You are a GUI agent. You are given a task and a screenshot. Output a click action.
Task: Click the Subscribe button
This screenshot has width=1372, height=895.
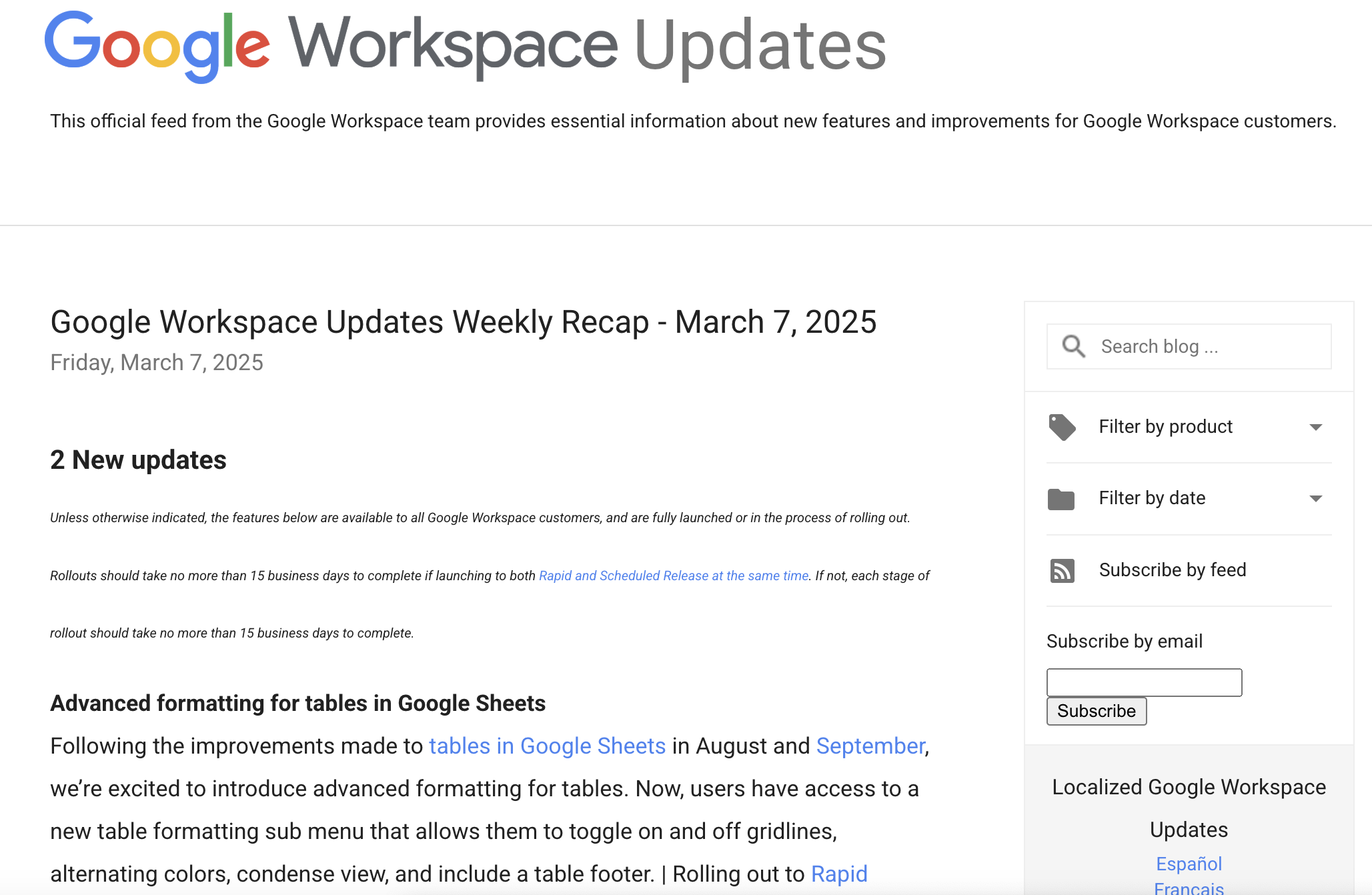click(x=1096, y=711)
